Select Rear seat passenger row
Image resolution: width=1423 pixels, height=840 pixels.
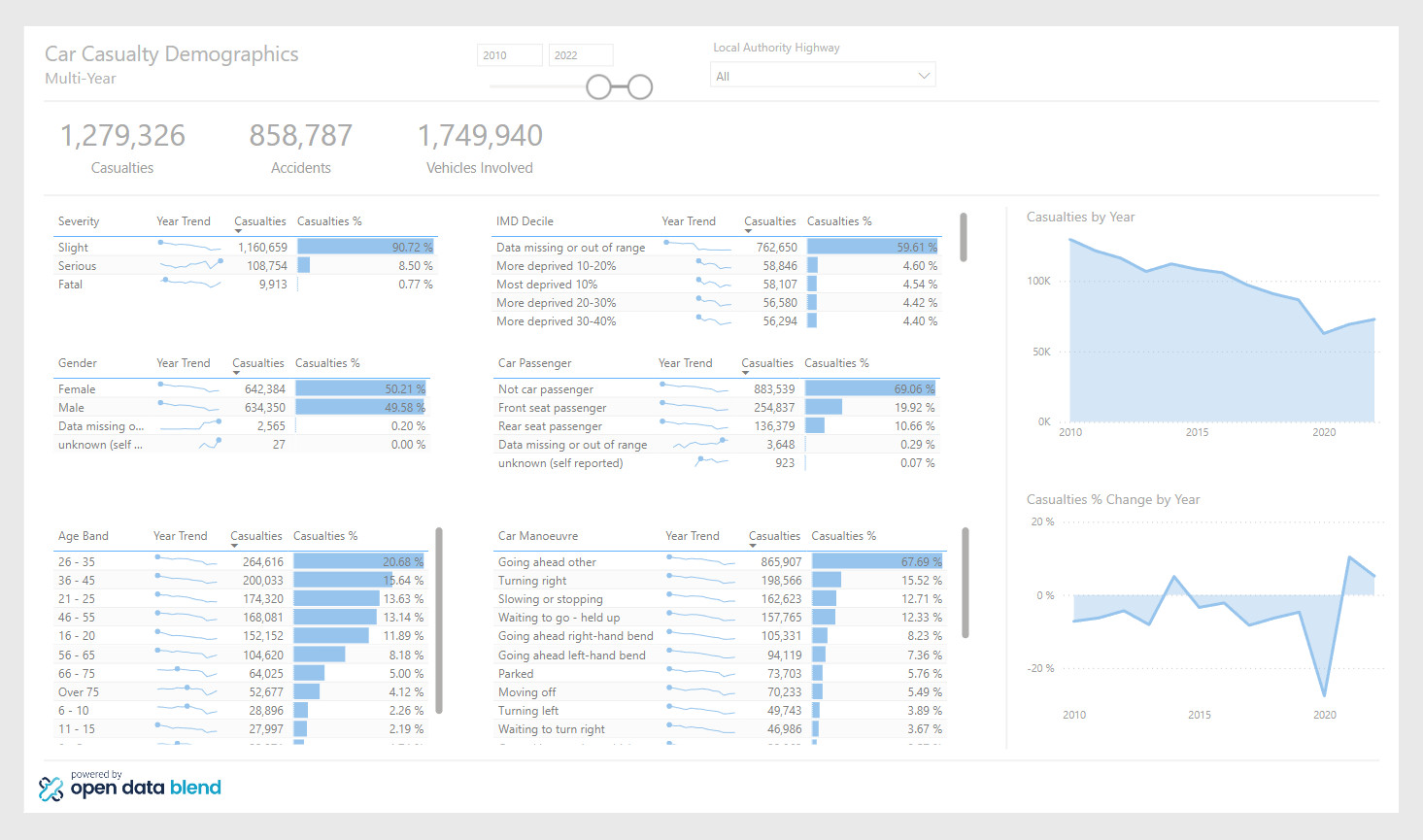pos(717,426)
